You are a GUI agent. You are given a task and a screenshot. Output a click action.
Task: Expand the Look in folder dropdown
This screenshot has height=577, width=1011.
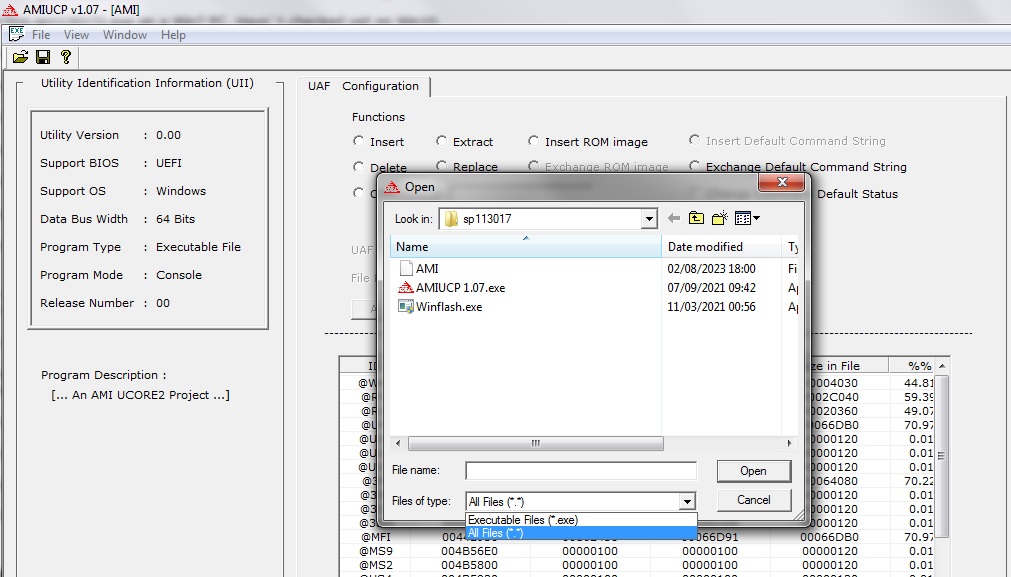(x=649, y=219)
